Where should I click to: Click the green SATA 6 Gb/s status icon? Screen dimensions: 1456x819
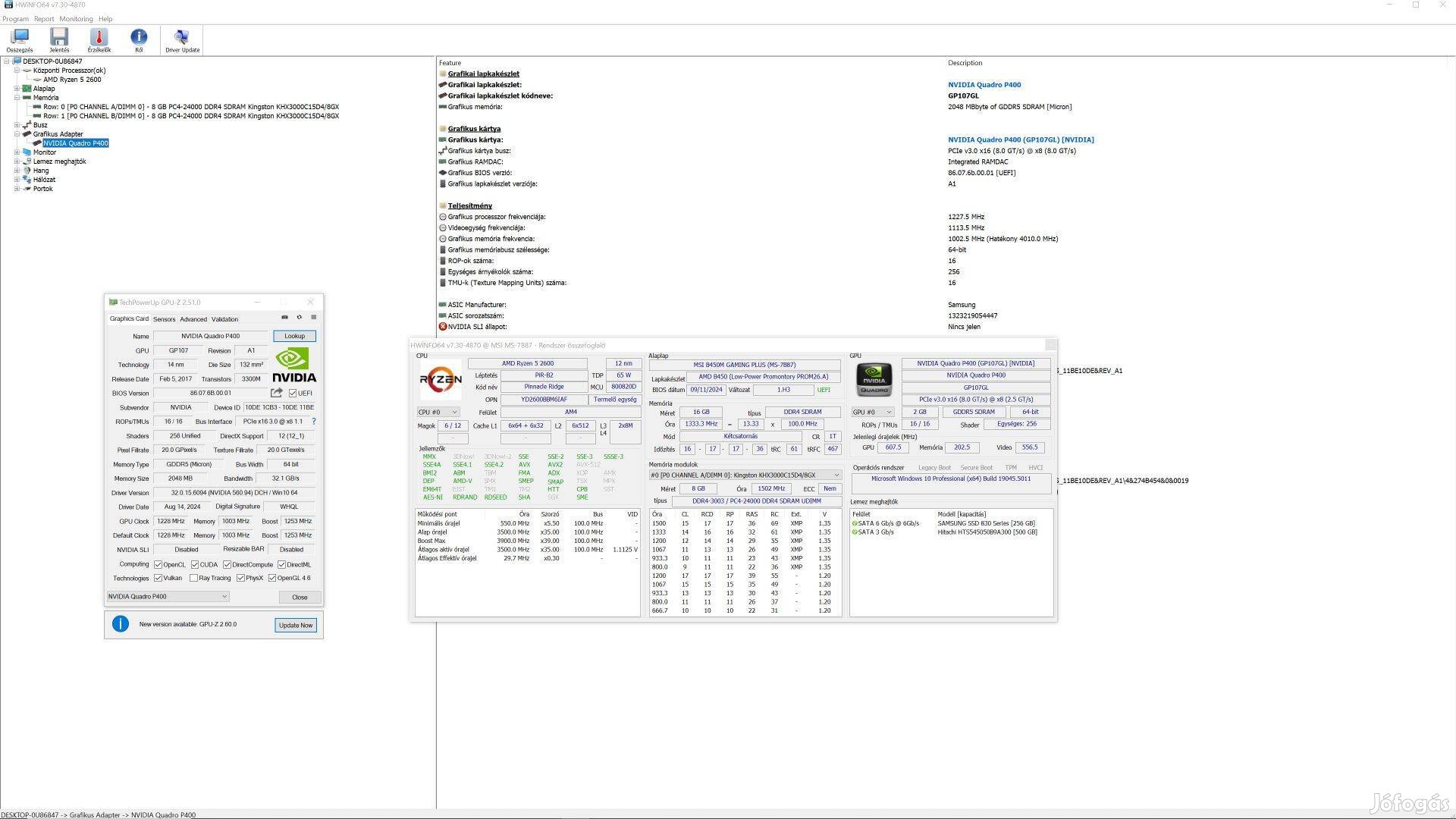[855, 523]
